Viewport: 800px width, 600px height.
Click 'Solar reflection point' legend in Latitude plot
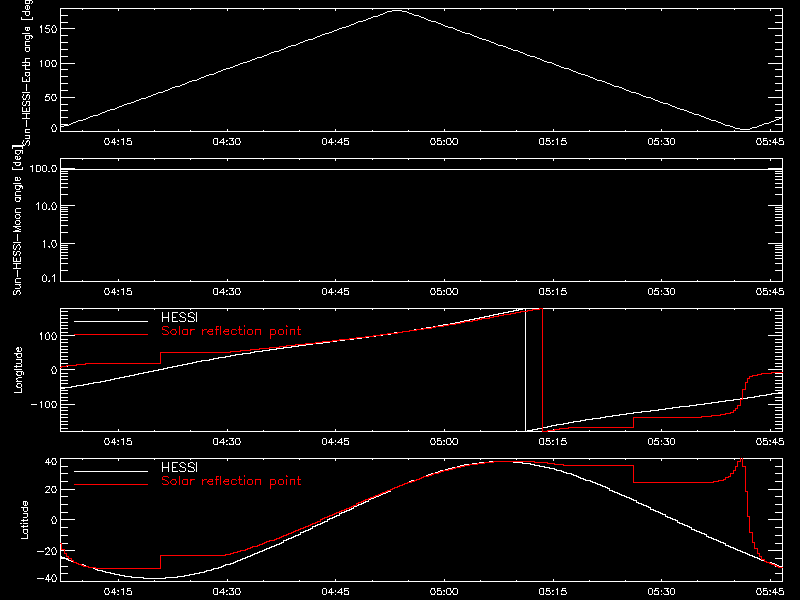point(231,481)
